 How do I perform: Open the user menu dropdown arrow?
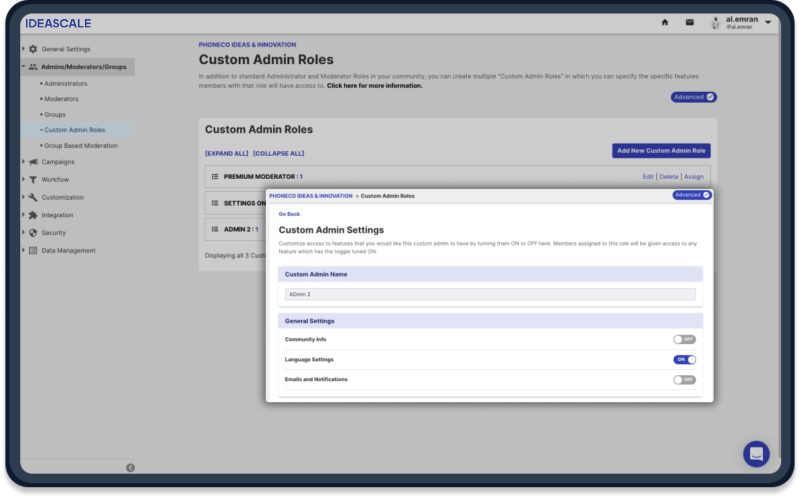[768, 22]
